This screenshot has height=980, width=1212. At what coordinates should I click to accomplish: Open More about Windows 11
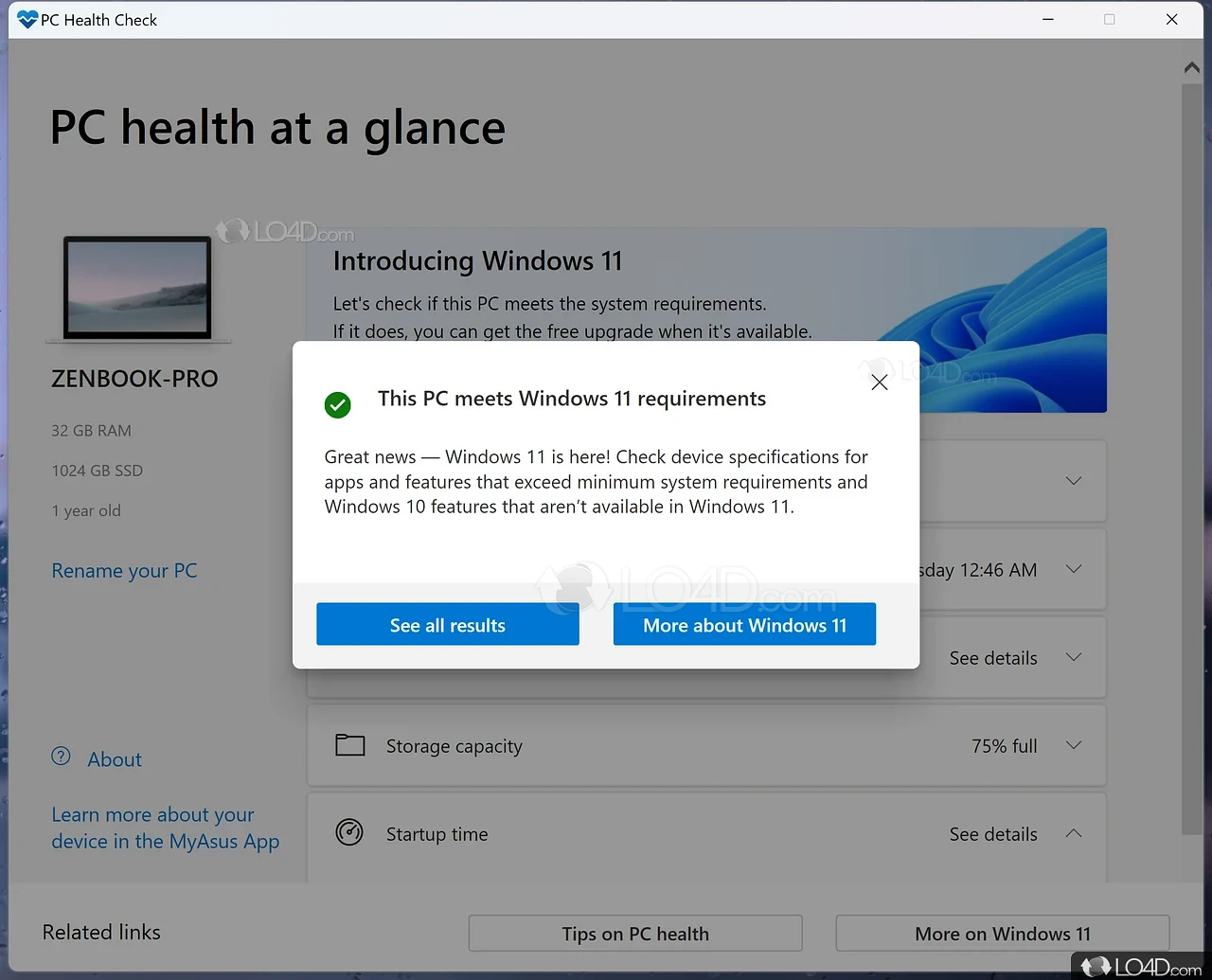(744, 625)
